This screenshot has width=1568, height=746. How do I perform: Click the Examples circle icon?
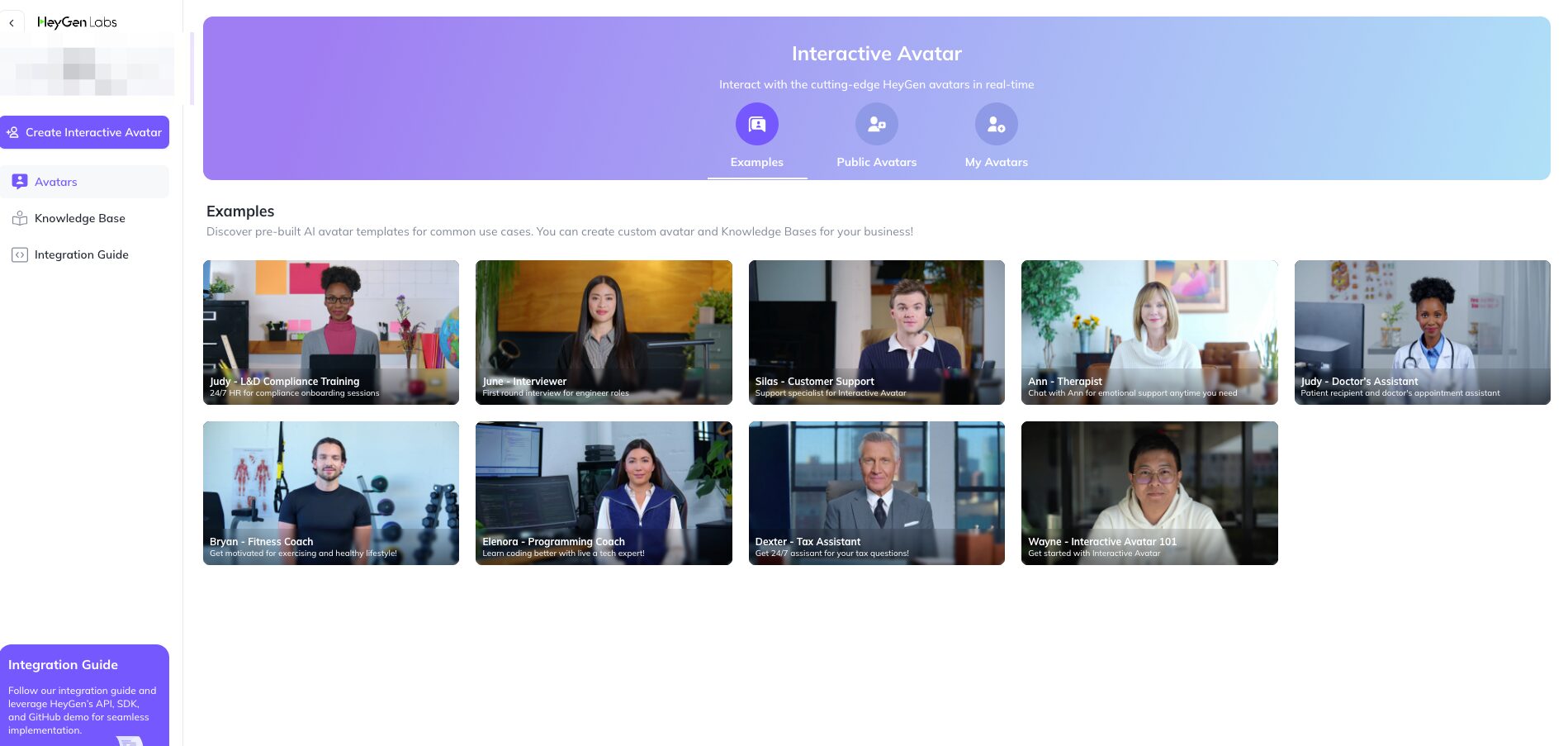coord(756,124)
